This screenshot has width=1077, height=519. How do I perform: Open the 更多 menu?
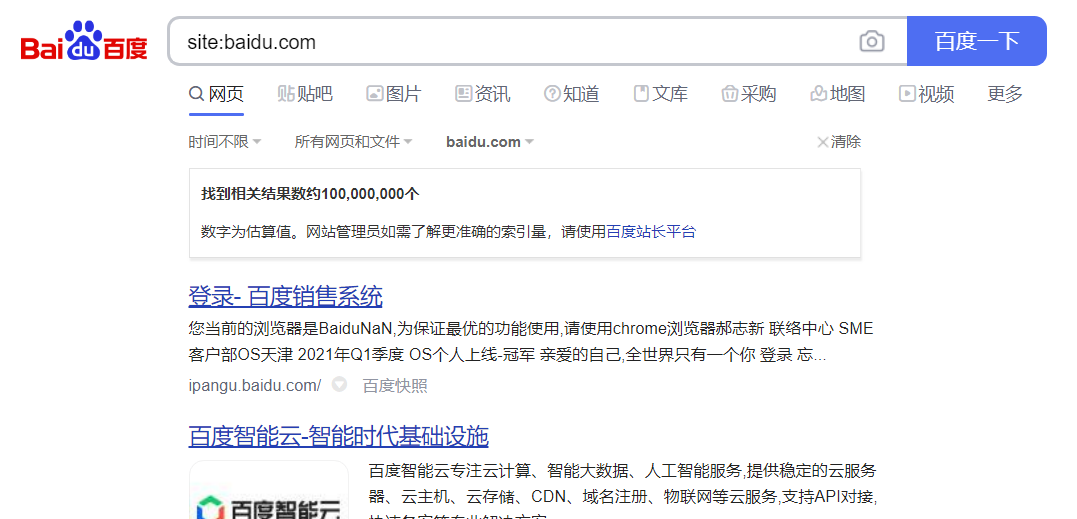tap(1005, 93)
